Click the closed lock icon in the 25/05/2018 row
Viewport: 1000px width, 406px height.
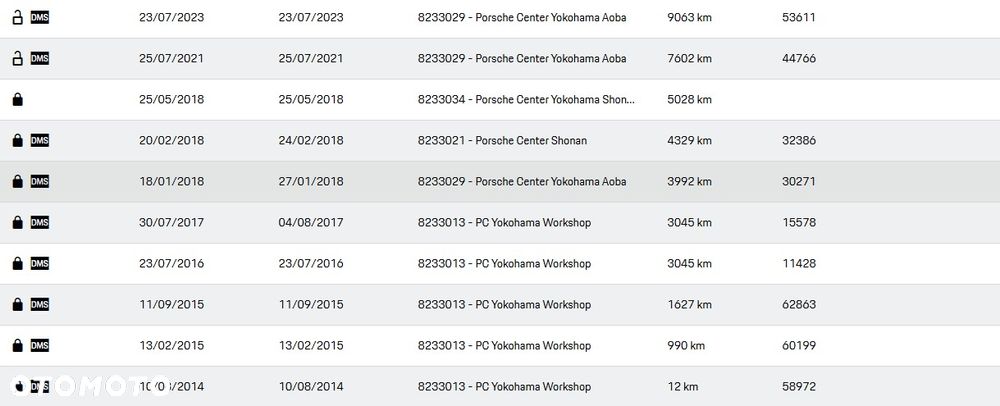coord(17,100)
